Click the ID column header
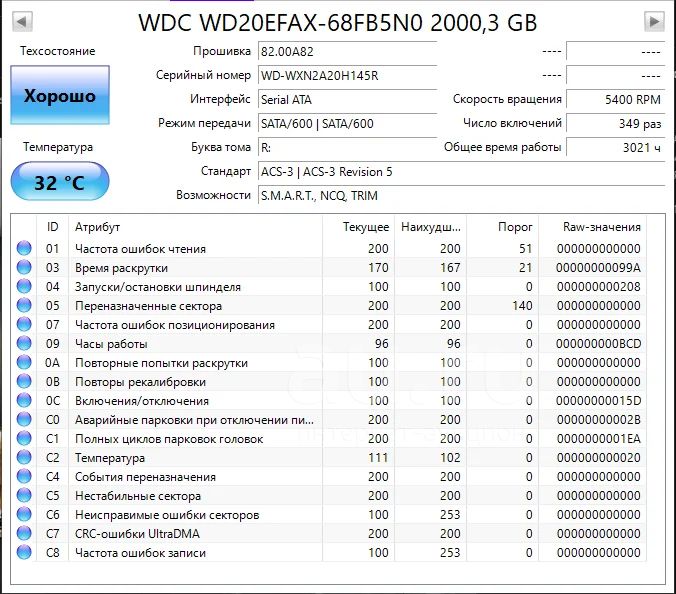 (53, 227)
